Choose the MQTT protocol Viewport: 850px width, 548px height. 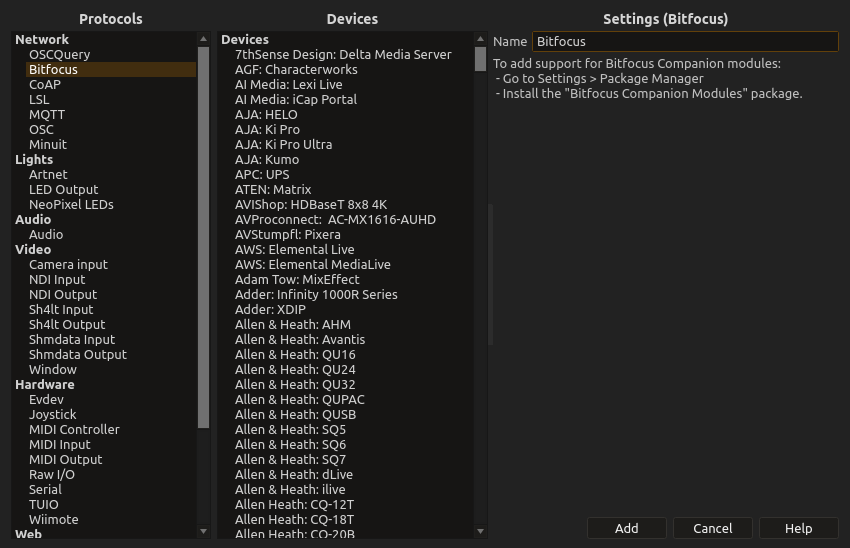click(x=46, y=114)
